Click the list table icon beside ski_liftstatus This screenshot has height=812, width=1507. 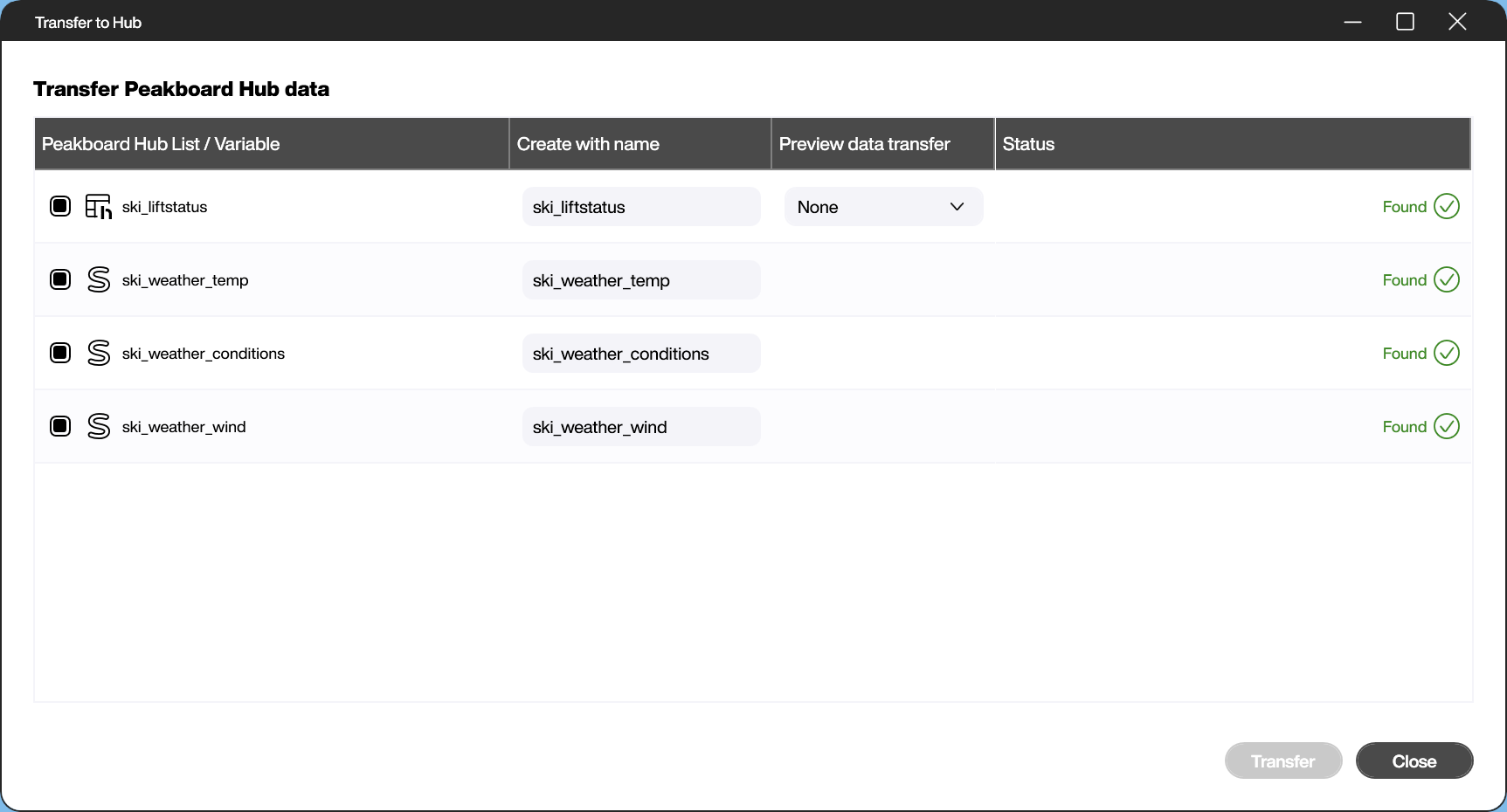[98, 207]
